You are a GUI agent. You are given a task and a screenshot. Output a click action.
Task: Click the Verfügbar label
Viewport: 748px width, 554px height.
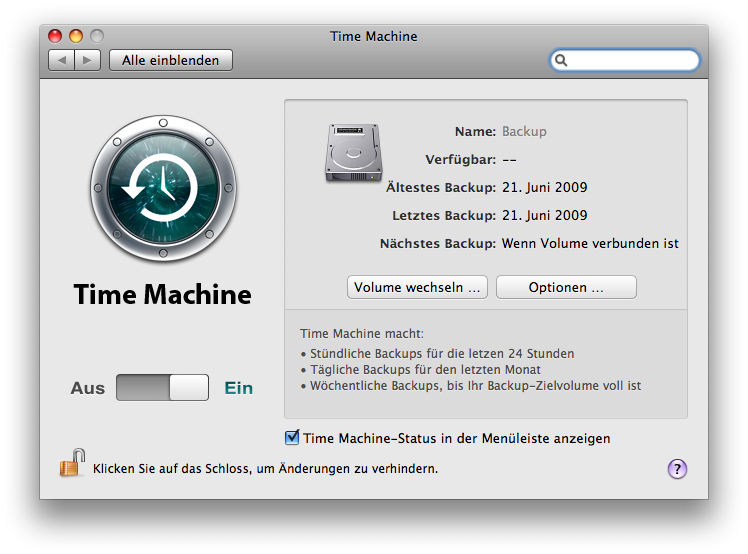pyautogui.click(x=460, y=159)
